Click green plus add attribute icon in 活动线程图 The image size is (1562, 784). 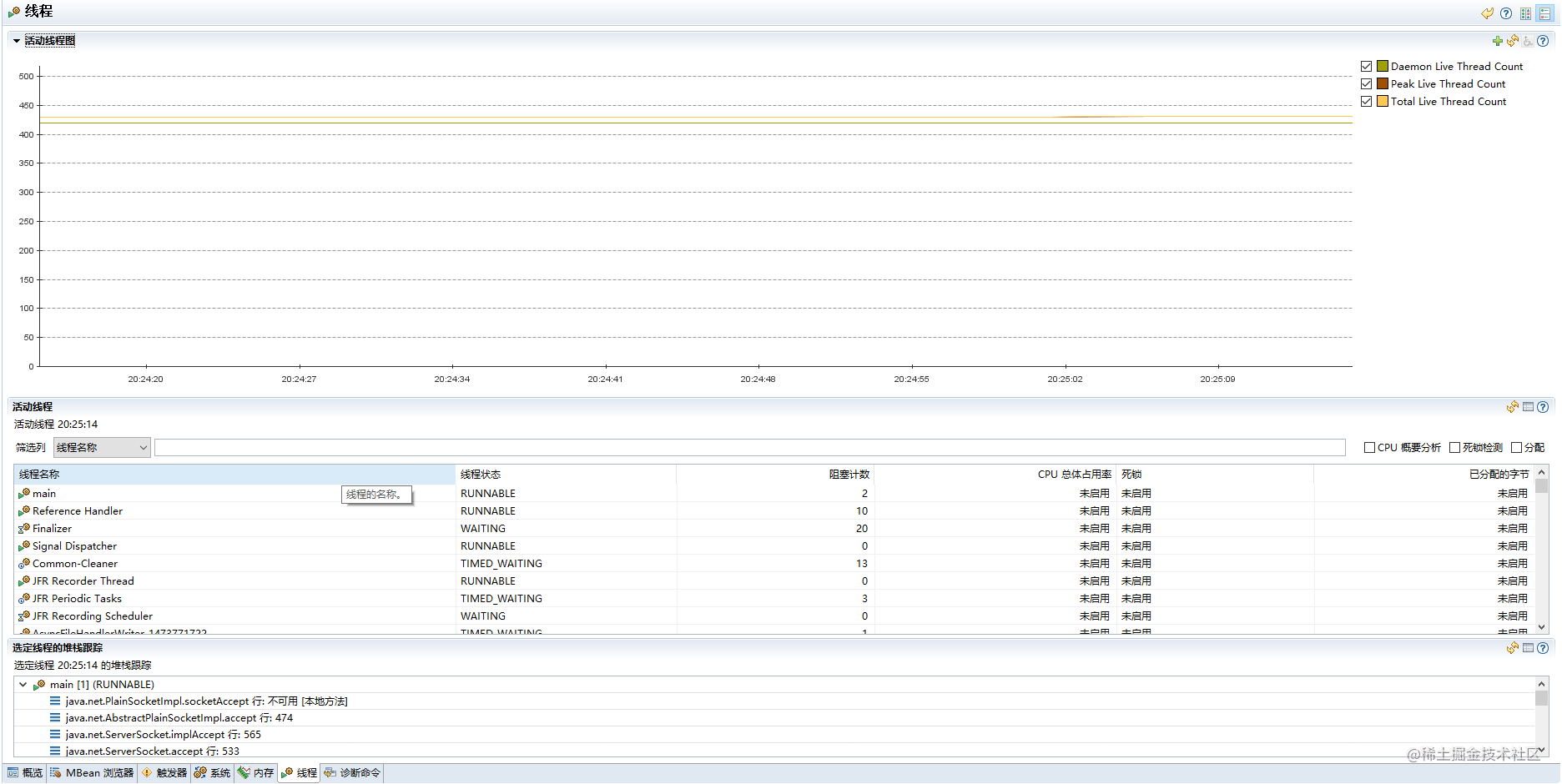point(1498,41)
